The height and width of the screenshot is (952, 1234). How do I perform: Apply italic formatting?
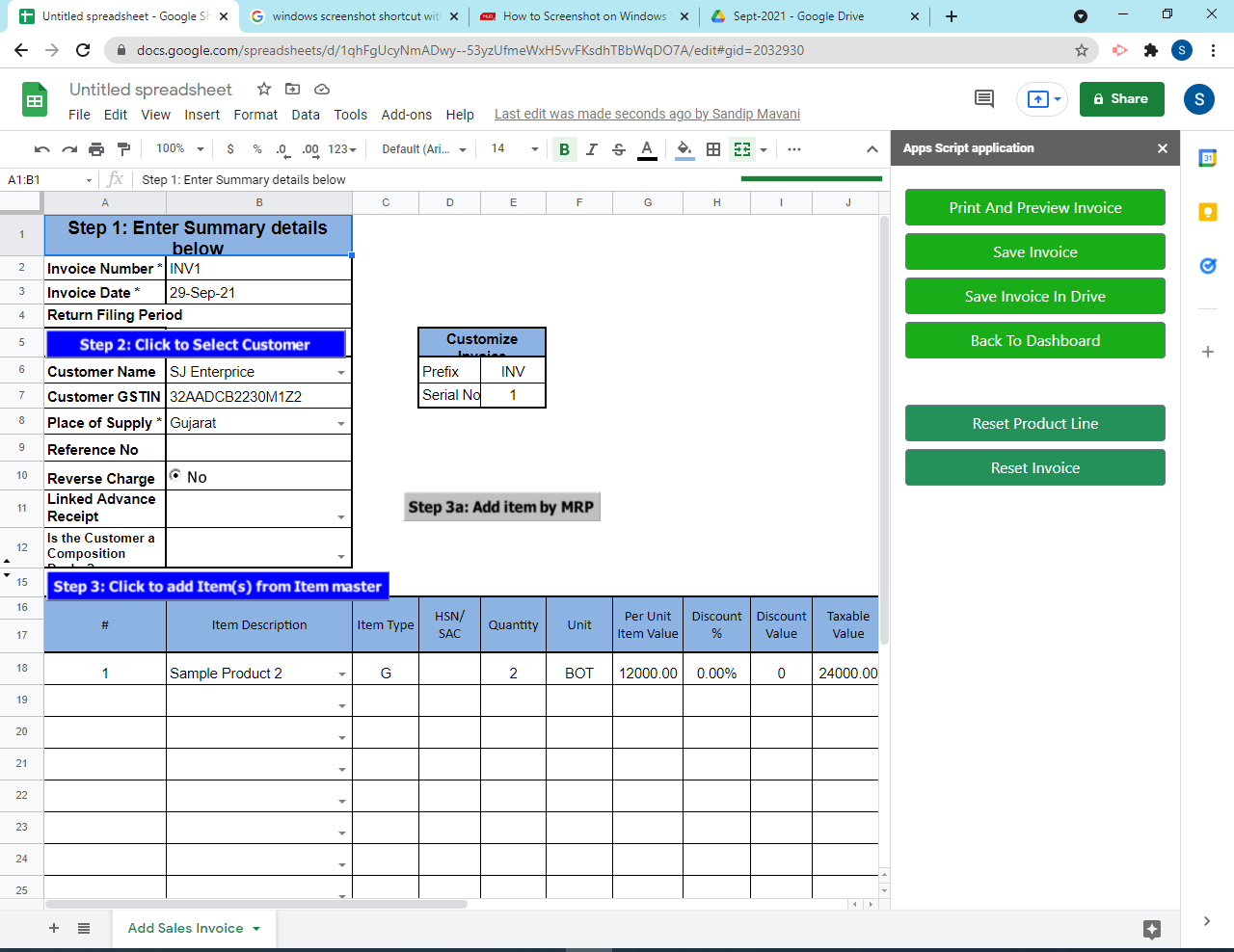point(591,149)
